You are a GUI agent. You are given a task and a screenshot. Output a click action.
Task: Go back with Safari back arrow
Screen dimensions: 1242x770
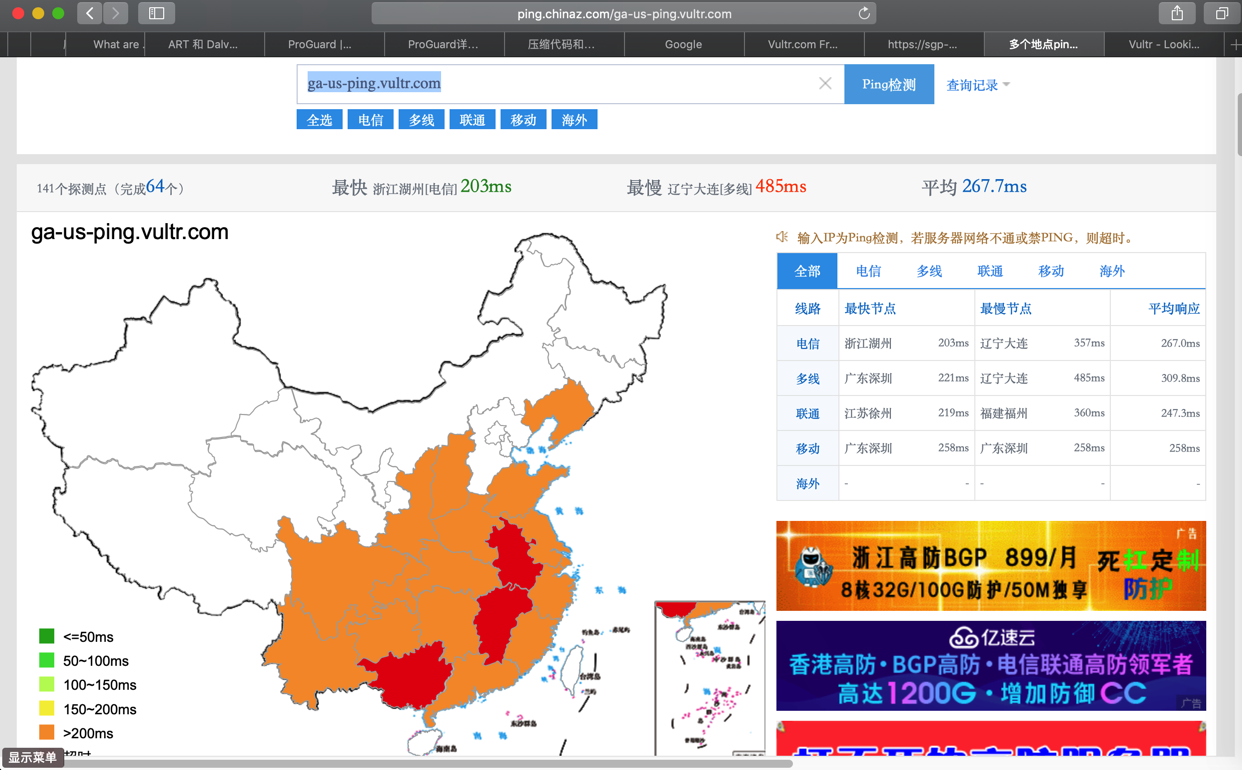tap(90, 13)
